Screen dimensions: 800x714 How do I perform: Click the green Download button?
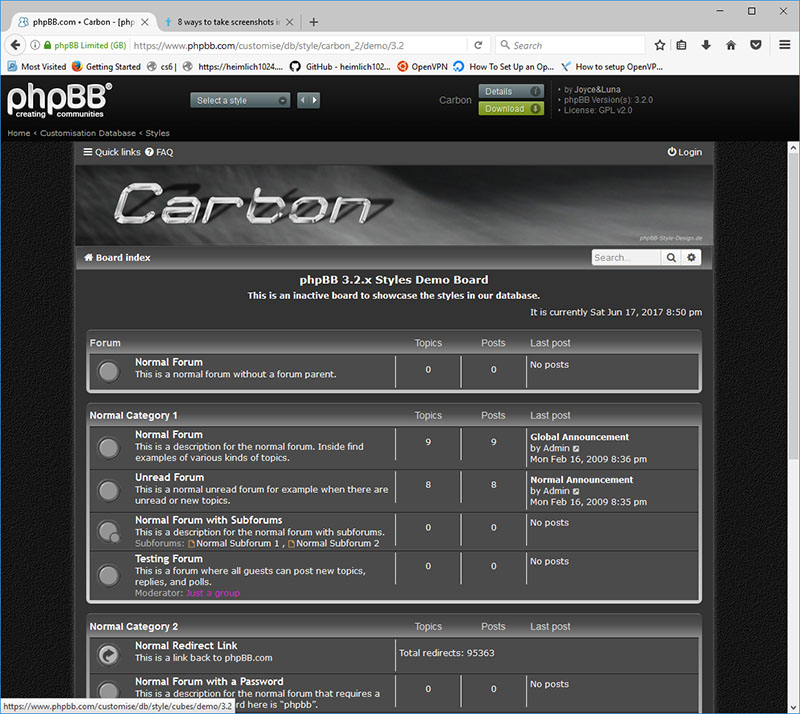[x=511, y=109]
